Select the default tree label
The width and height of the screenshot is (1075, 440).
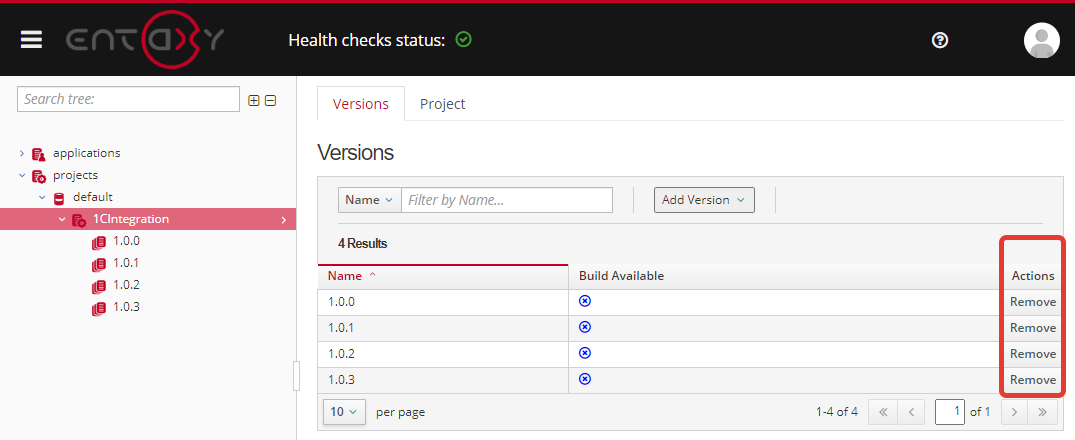(x=93, y=197)
